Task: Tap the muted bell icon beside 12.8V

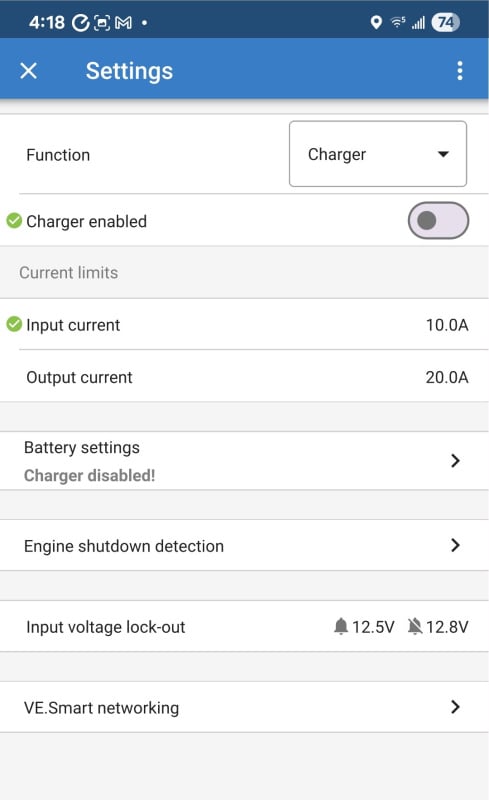Action: (x=415, y=626)
